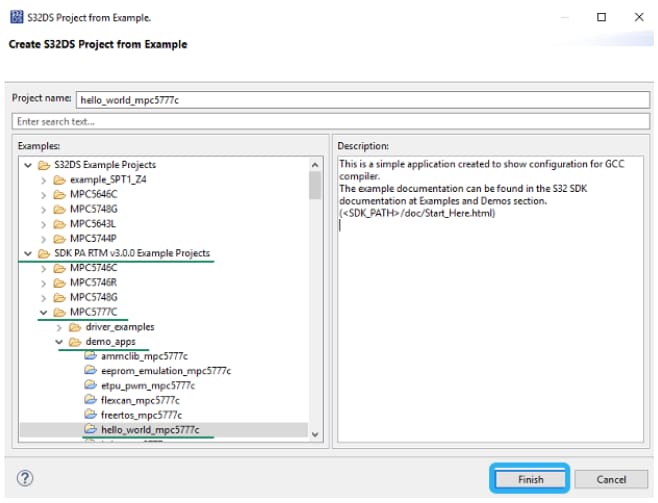Expand the driver_examples tree node
658x503 pixels.
tap(58, 327)
